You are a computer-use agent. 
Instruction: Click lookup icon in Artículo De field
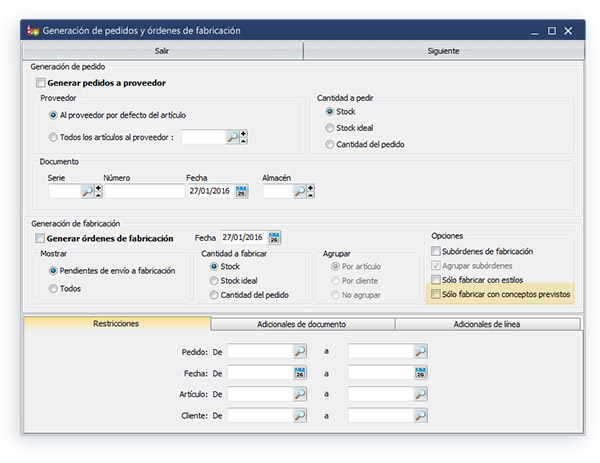pos(300,393)
